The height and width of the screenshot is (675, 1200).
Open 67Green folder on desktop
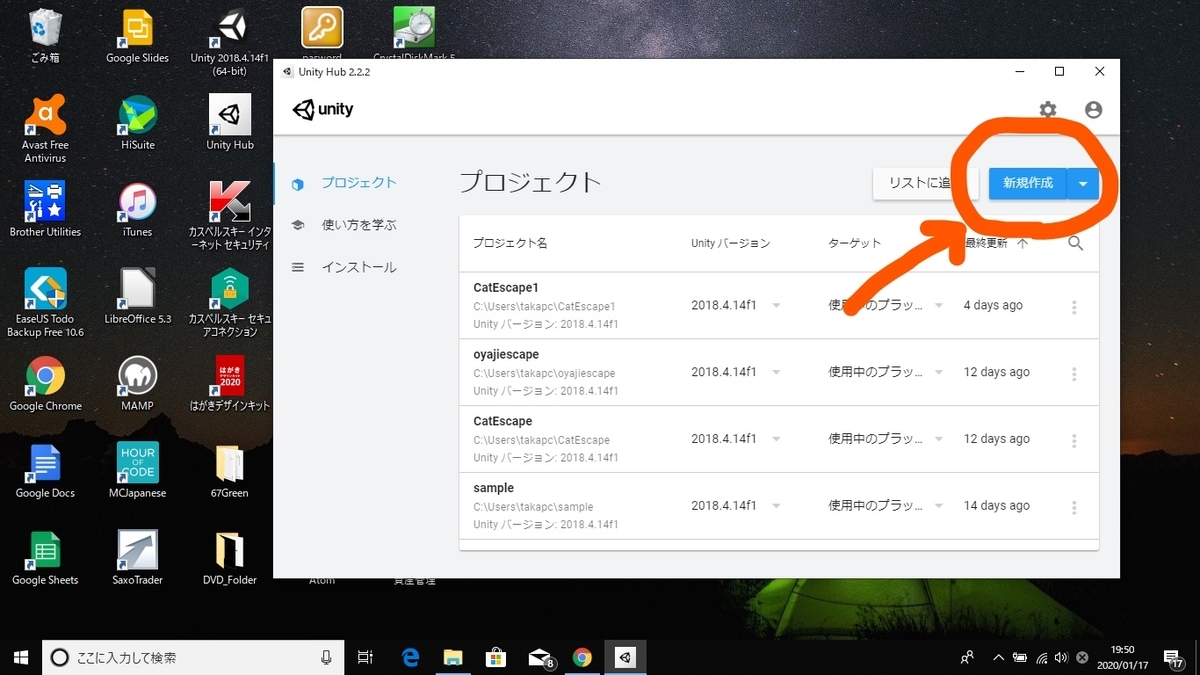pyautogui.click(x=230, y=471)
